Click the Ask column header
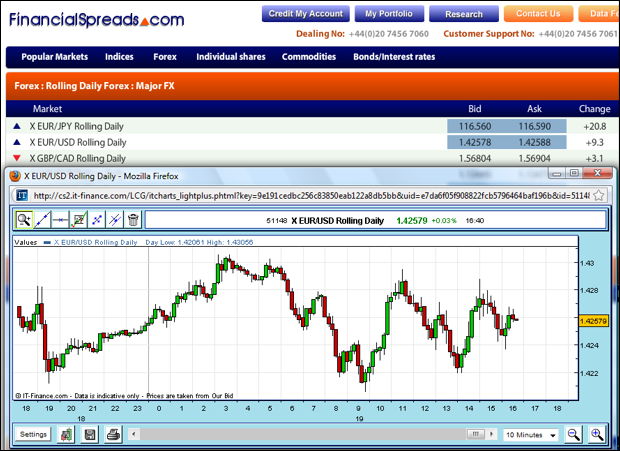The height and width of the screenshot is (451, 620). [535, 109]
